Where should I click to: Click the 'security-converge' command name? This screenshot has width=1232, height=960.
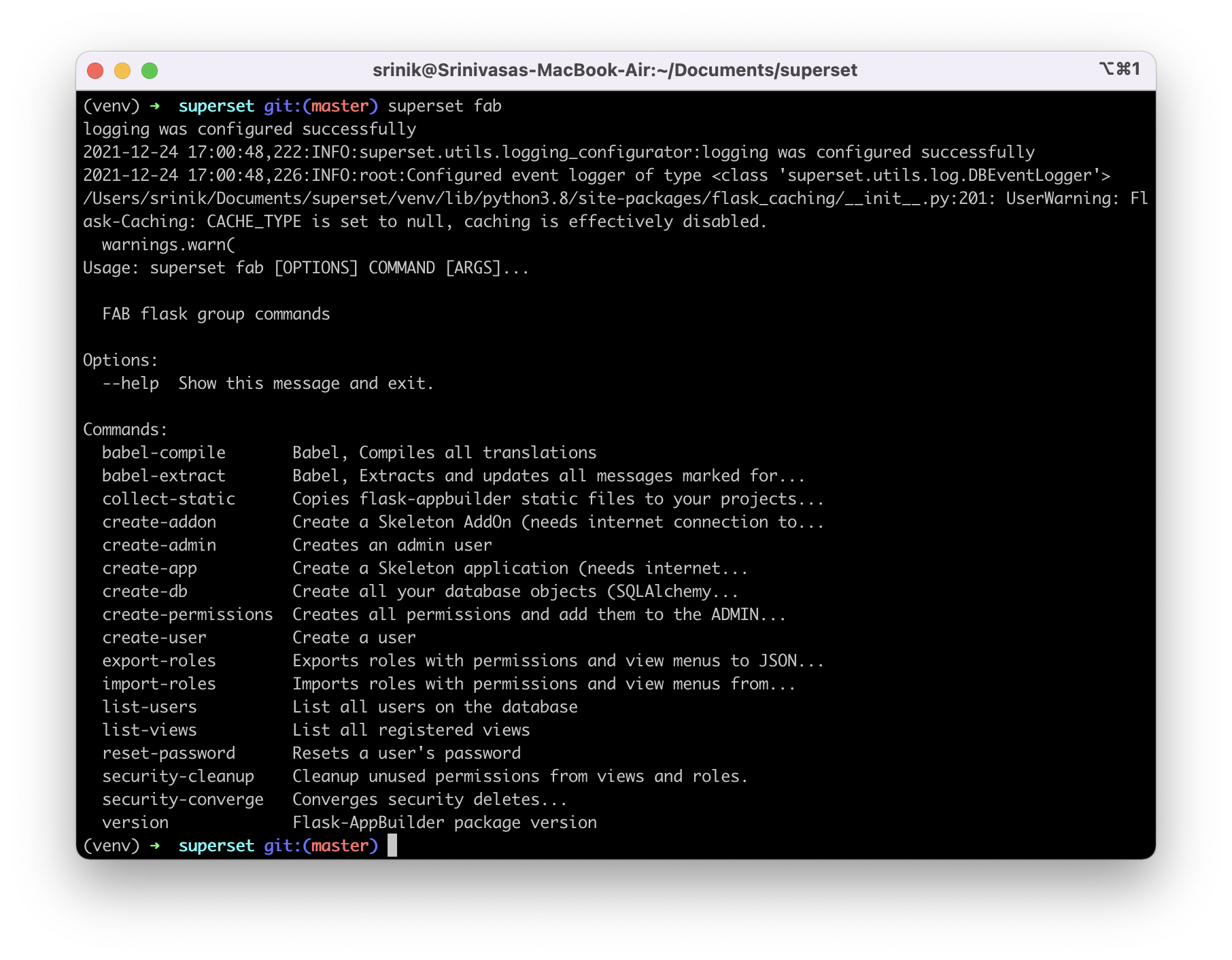point(183,800)
